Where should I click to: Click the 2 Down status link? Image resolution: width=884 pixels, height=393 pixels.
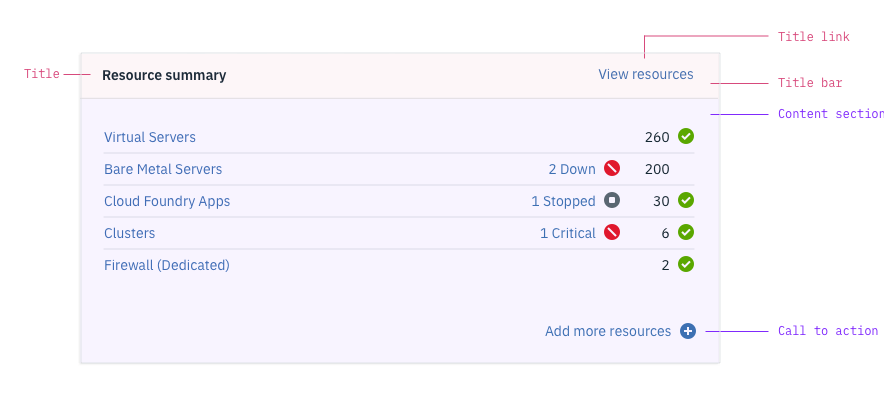pyautogui.click(x=572, y=169)
